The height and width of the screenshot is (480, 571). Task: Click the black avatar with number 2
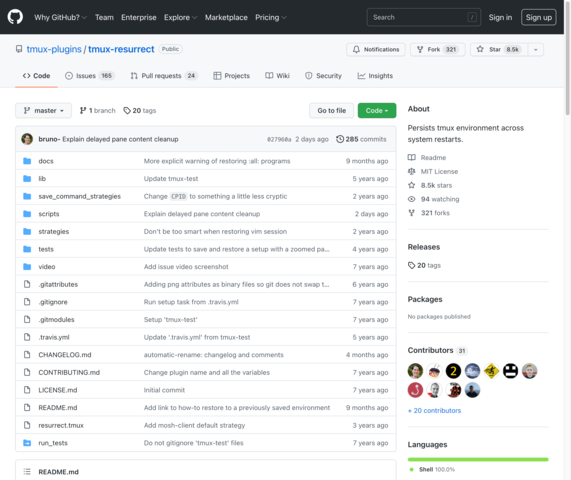coord(453,371)
